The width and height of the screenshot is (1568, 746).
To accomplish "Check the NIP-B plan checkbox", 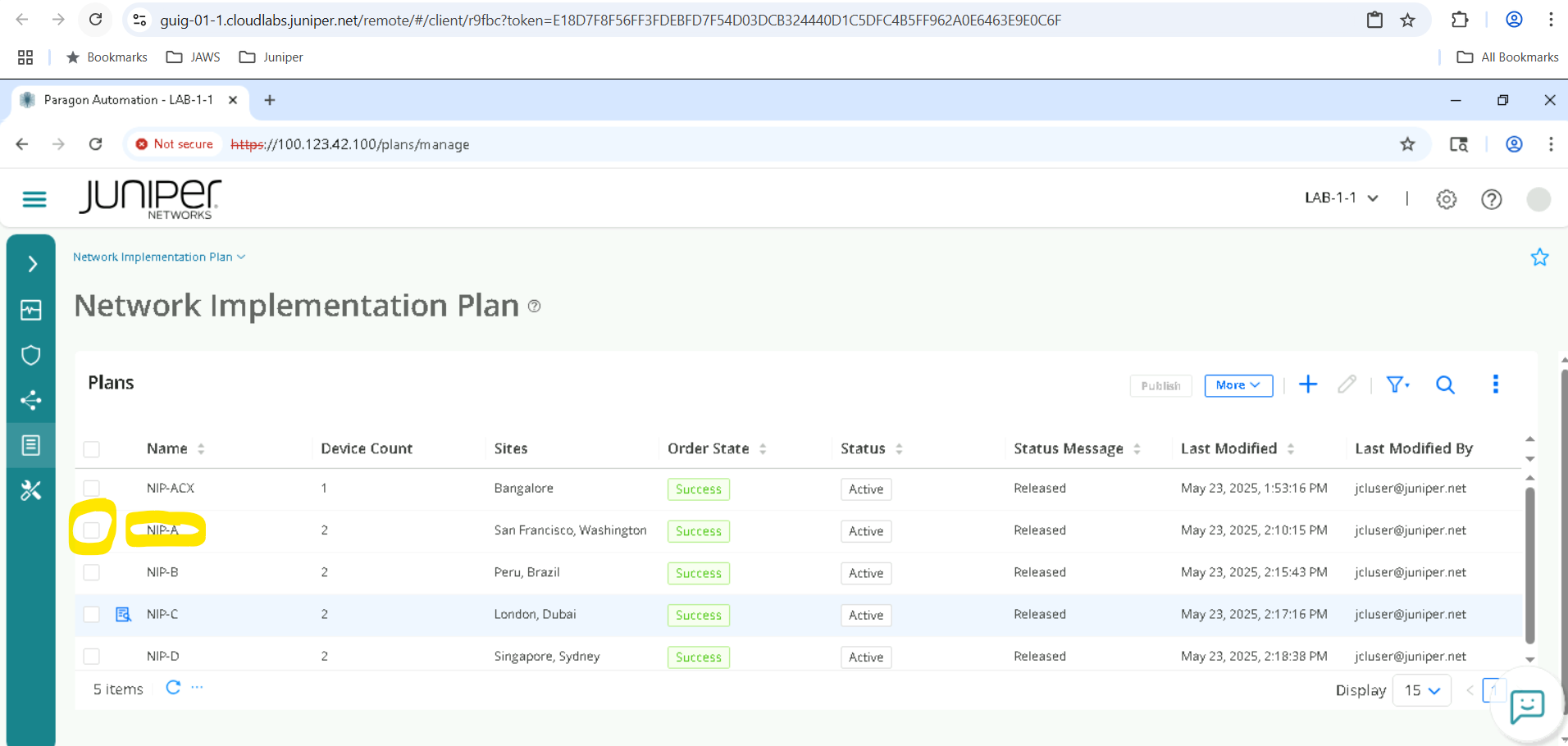I will coord(92,572).
